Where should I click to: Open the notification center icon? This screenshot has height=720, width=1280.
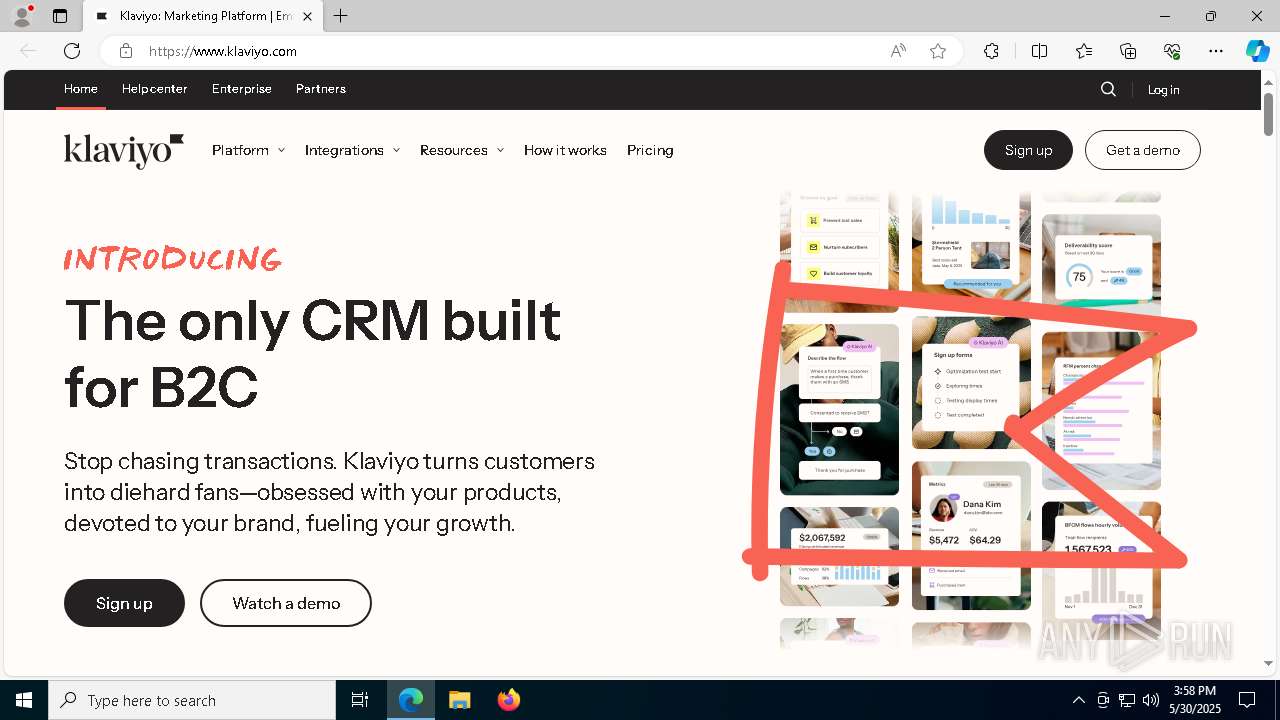coord(1247,700)
